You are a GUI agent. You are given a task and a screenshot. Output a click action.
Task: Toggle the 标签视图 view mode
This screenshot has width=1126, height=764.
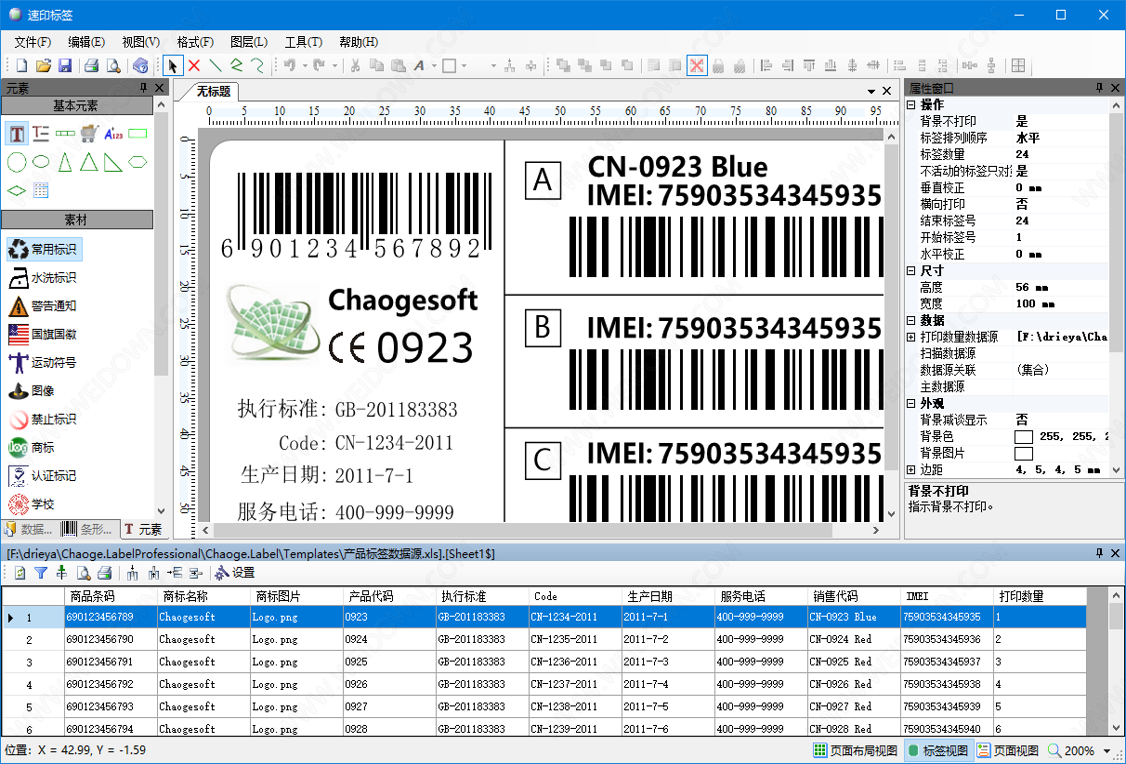click(938, 750)
